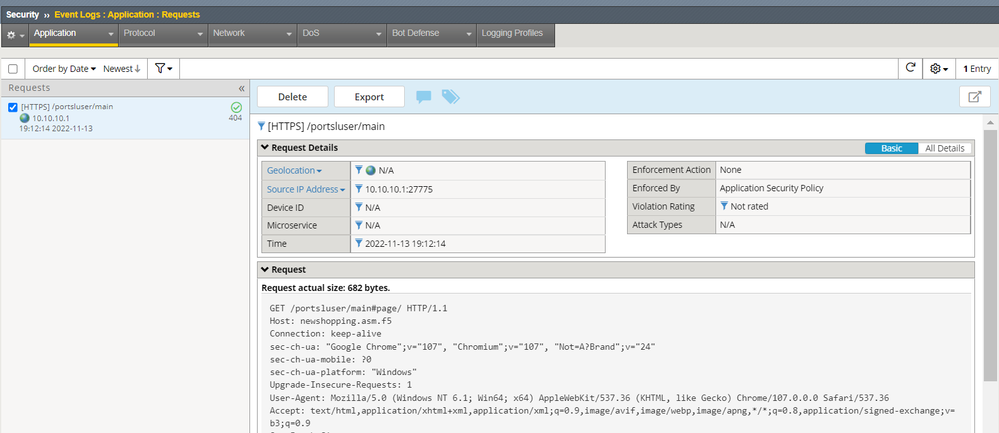This screenshot has height=433, width=999.
Task: Click the blue tags icon
Action: [451, 97]
